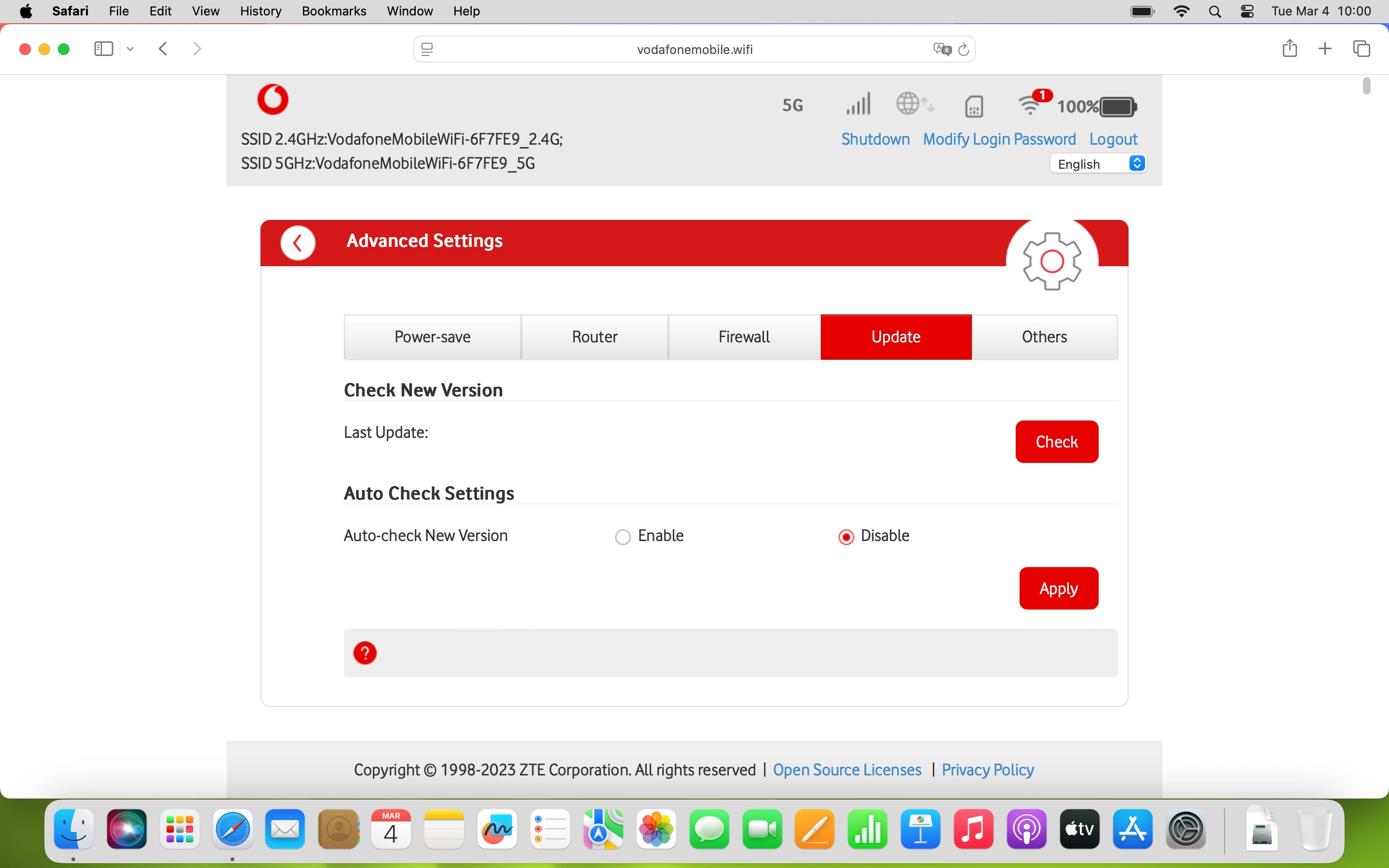Image resolution: width=1389 pixels, height=868 pixels.
Task: Open the English language dropdown
Action: click(x=1098, y=163)
